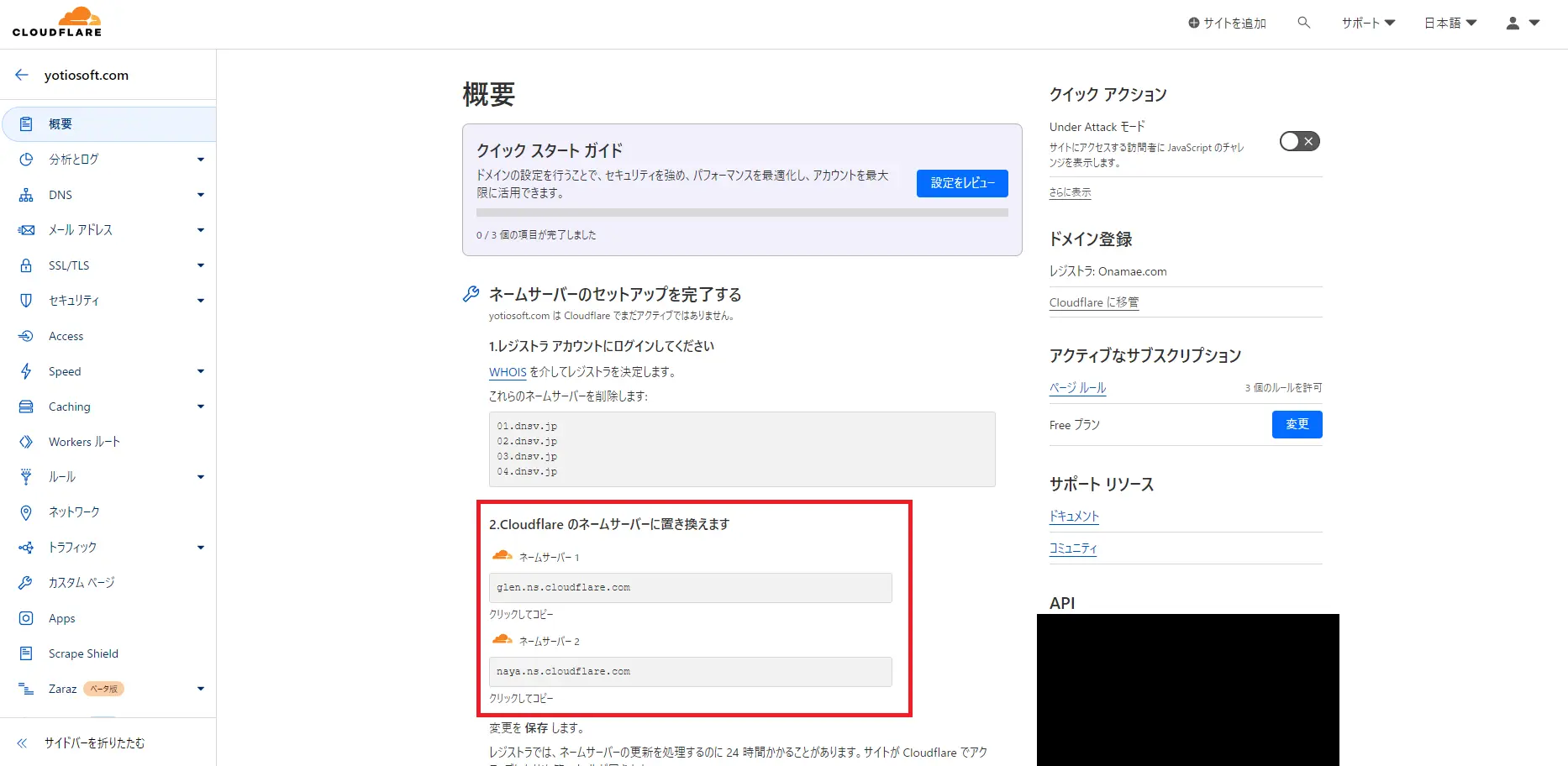The image size is (1568, 766).
Task: Click the plus icon next to サイトを追加
Action: pyautogui.click(x=1193, y=24)
